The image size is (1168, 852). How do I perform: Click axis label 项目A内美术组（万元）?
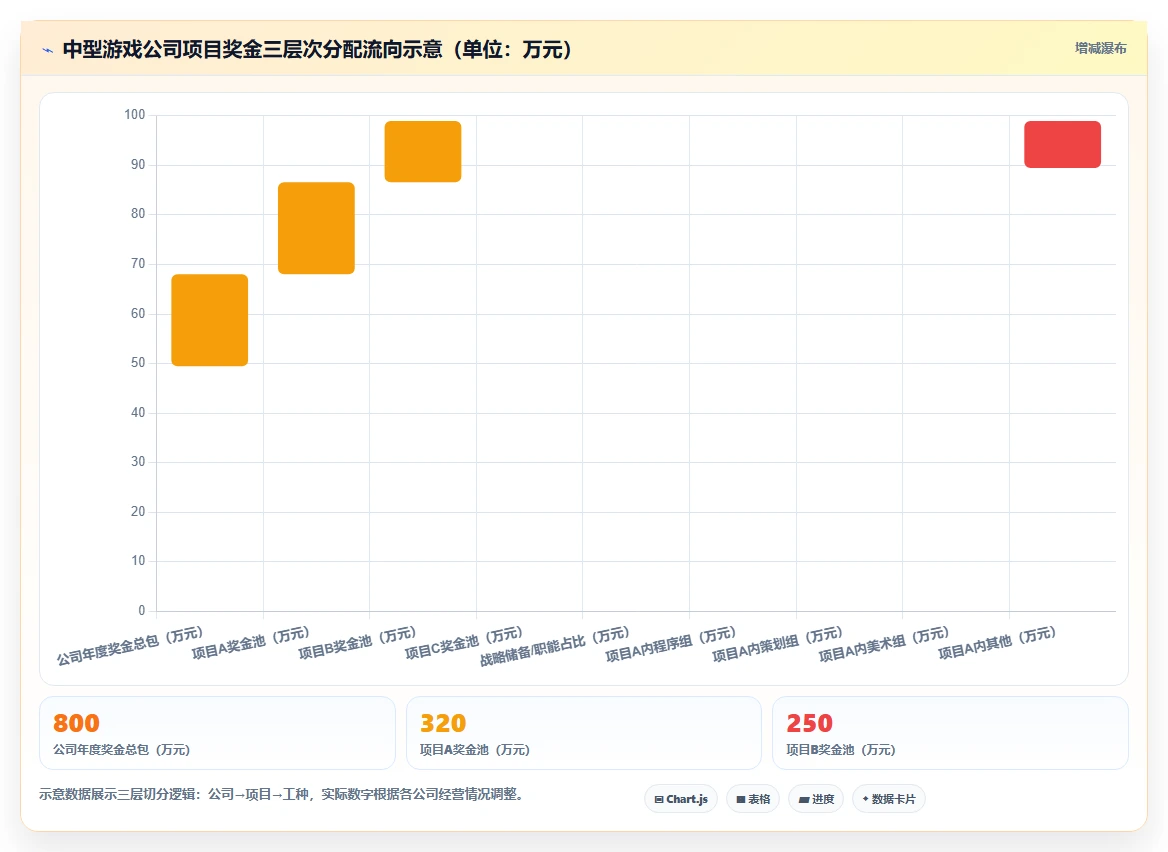click(883, 644)
